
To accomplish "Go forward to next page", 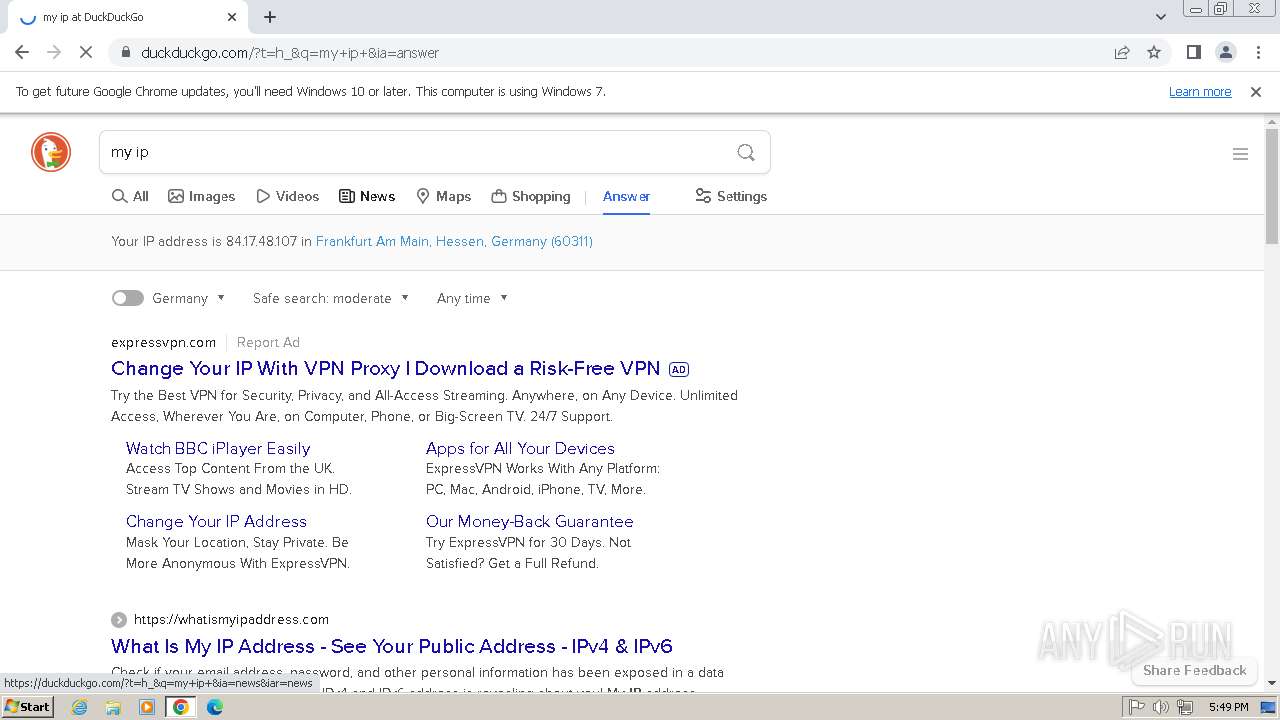I will point(54,52).
